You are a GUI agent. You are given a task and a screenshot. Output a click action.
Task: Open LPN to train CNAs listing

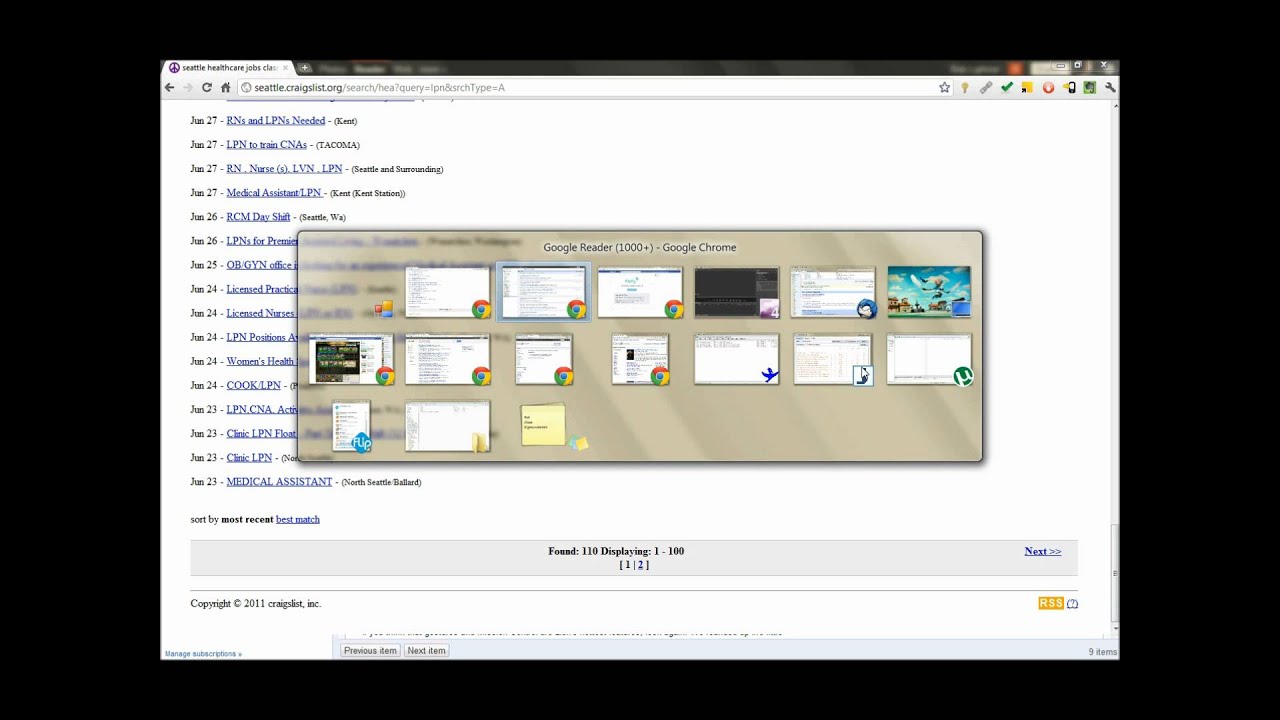pos(266,145)
